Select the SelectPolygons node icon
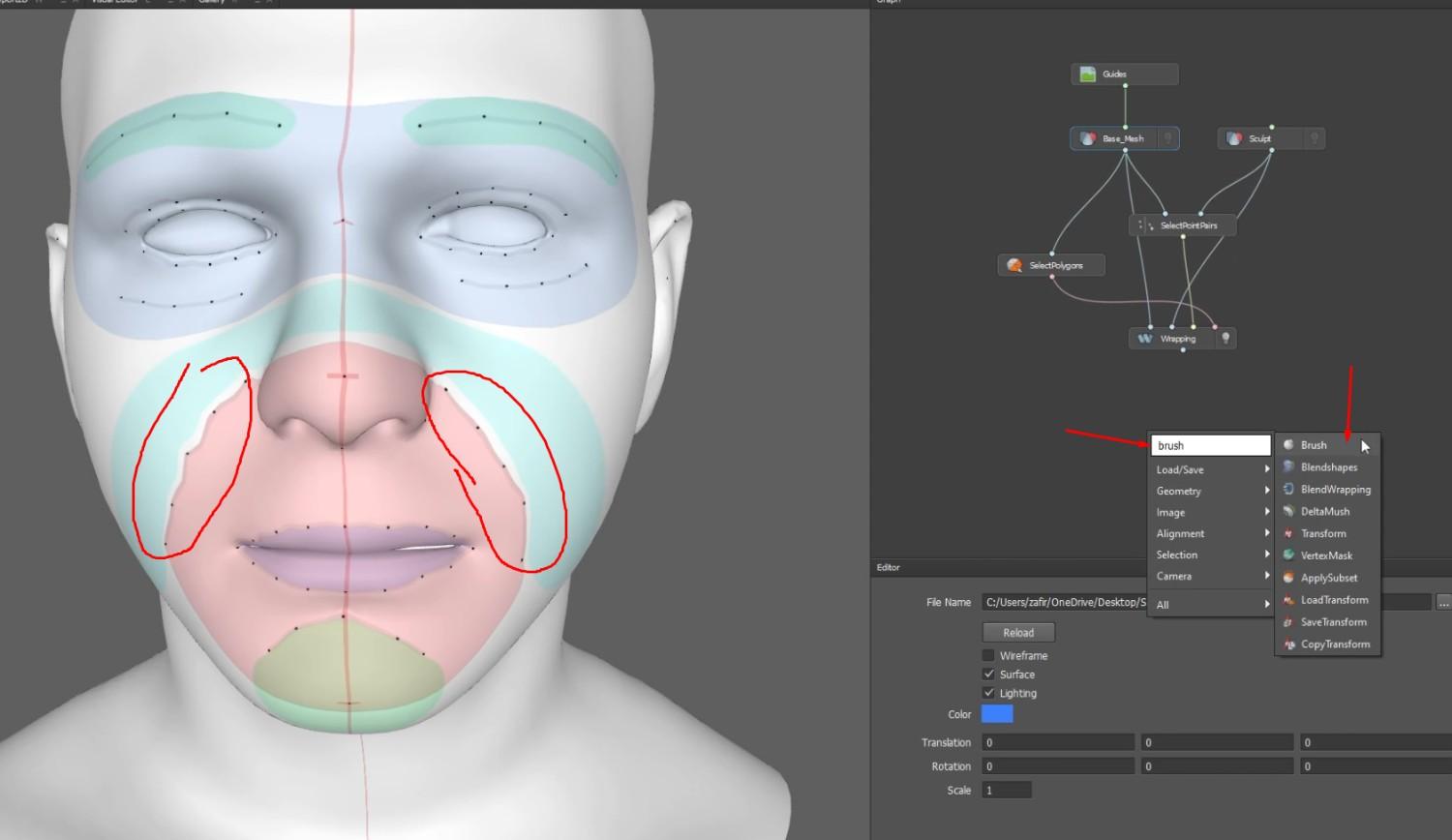The width and height of the screenshot is (1452, 840). [x=1014, y=265]
